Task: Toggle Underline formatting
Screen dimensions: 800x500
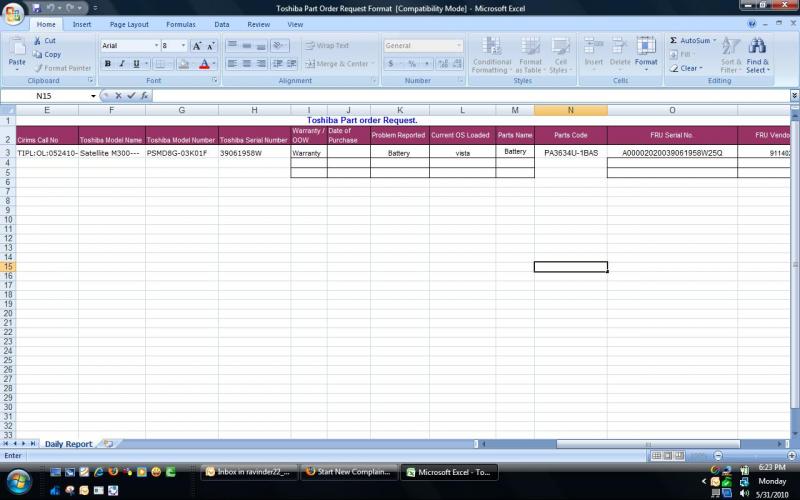Action: [136, 64]
